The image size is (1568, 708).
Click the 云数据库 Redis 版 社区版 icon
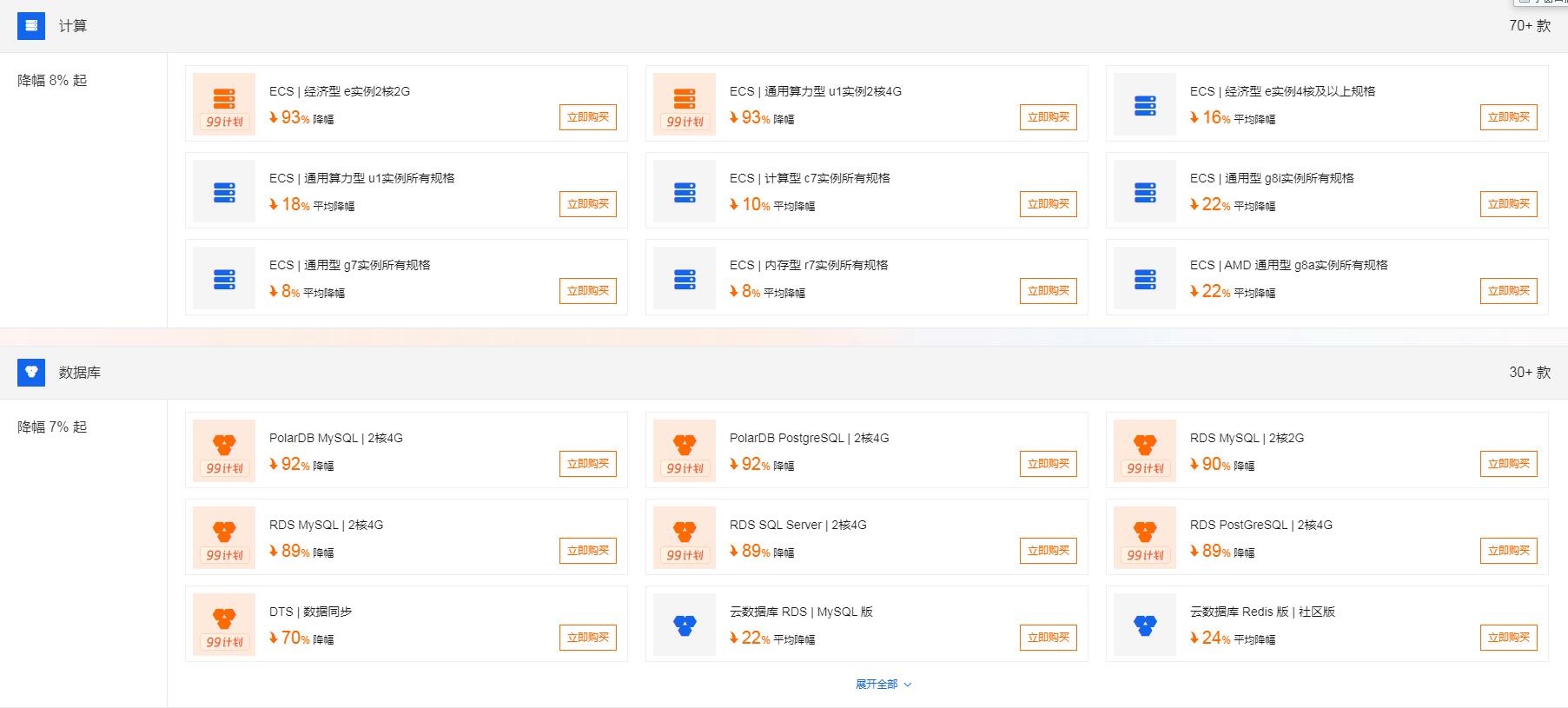1145,624
